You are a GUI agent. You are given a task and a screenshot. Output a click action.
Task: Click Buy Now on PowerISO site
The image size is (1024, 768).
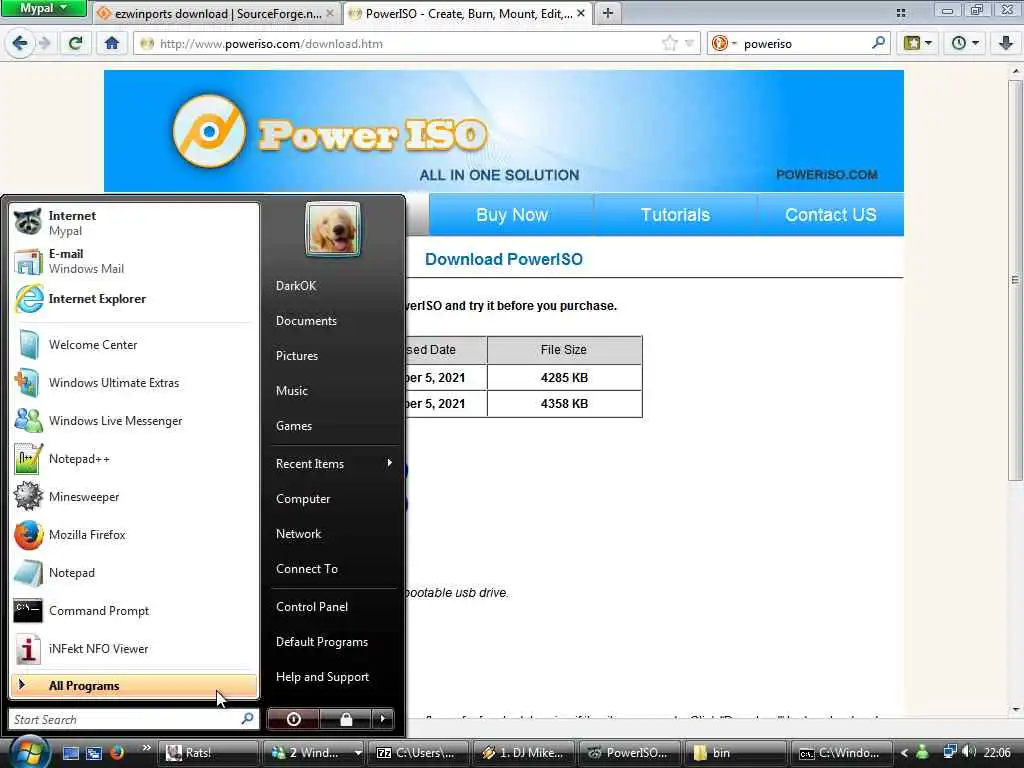(x=512, y=215)
